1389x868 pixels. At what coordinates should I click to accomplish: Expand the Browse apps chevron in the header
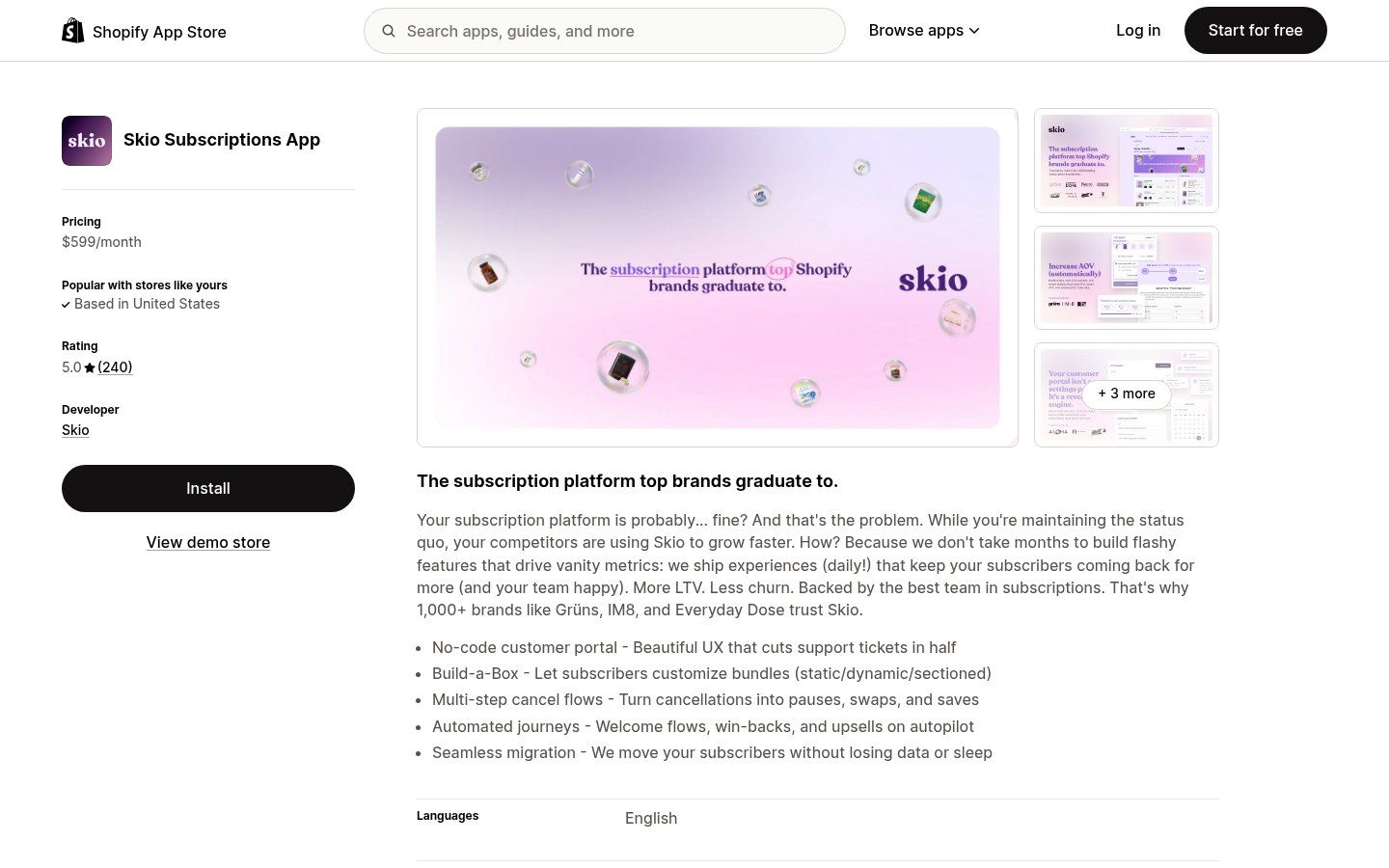pos(974,30)
